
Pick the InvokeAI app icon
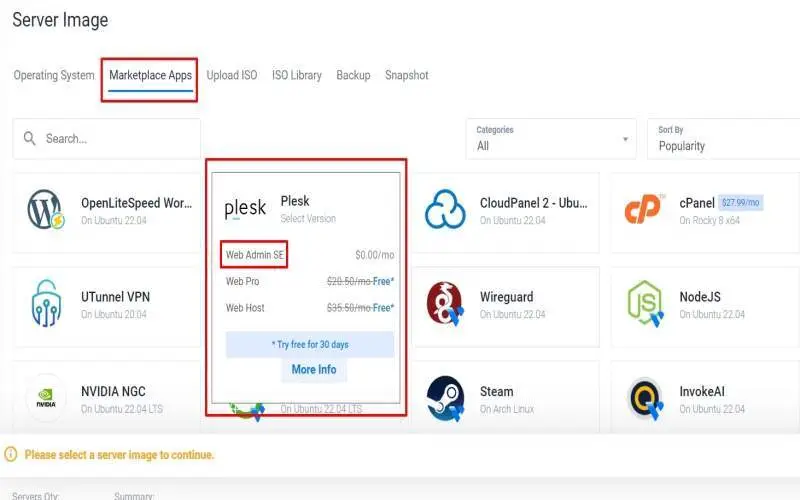pyautogui.click(x=644, y=398)
